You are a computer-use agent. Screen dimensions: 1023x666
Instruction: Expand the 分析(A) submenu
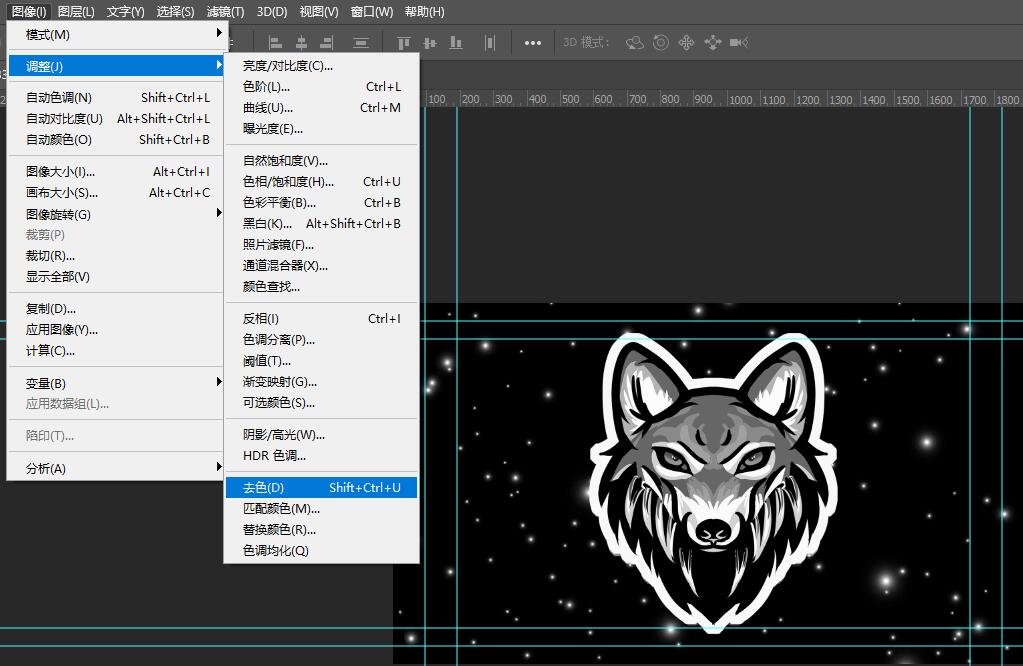click(x=115, y=468)
